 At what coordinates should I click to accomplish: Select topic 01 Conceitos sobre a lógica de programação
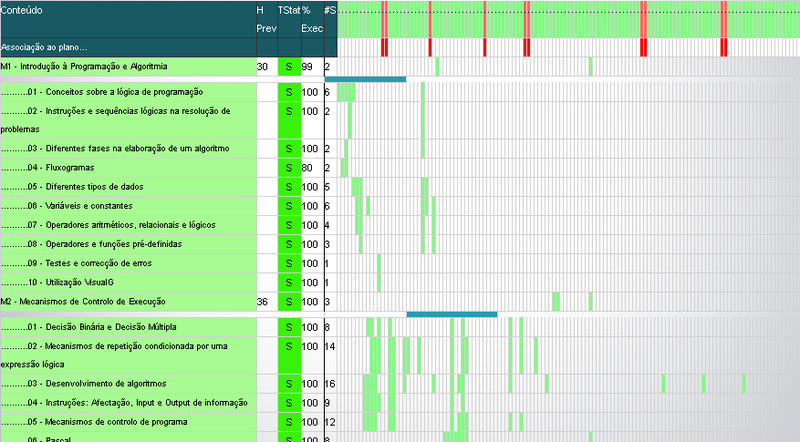[102, 92]
